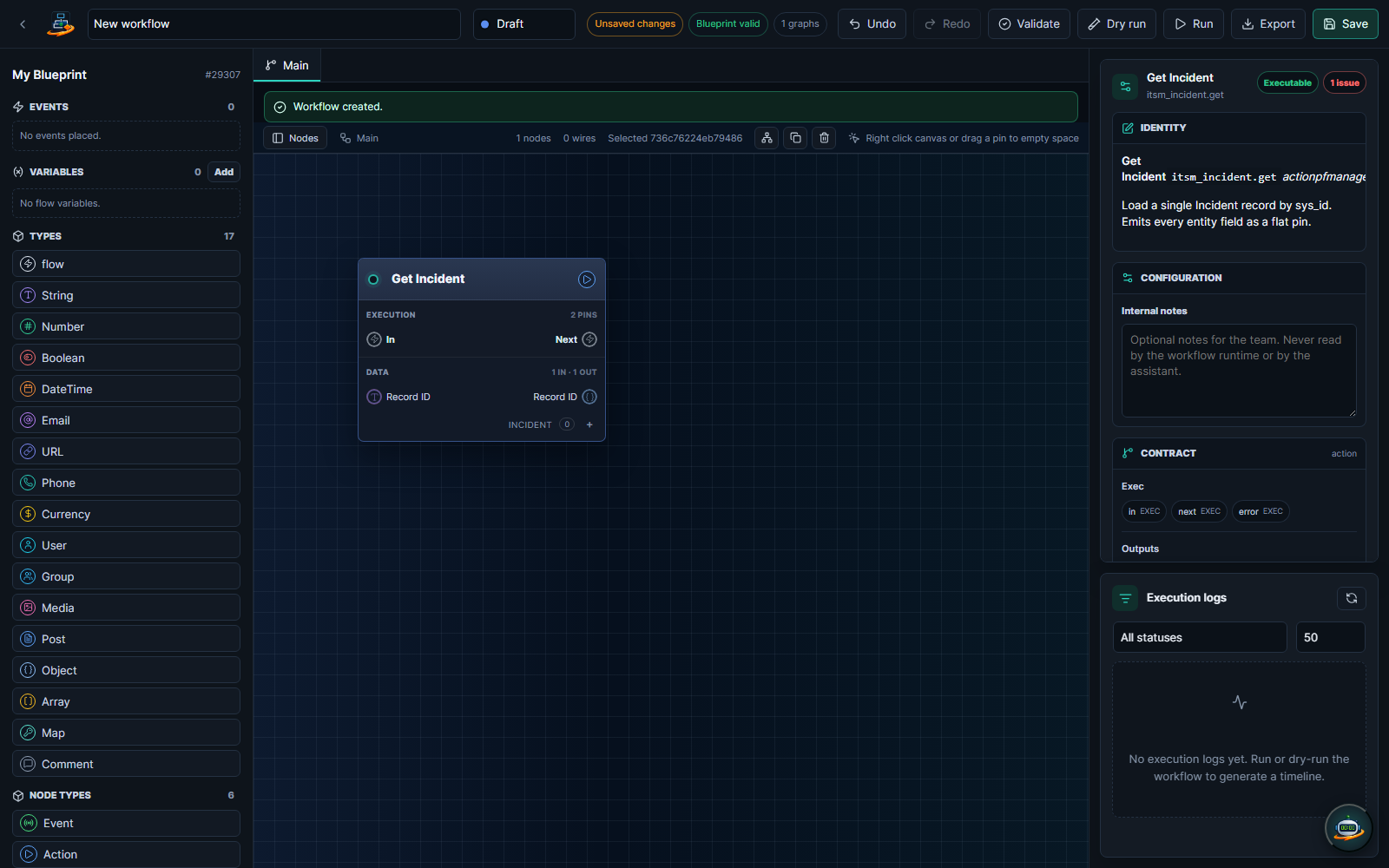Image resolution: width=1389 pixels, height=868 pixels.
Task: Click the back arrow in top-left header
Action: coord(23,24)
